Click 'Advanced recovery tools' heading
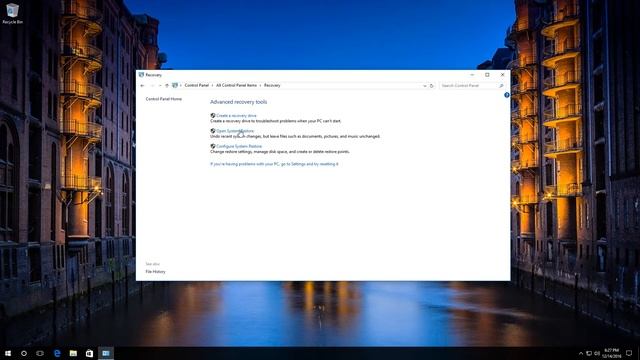Viewport: 640px width, 360px height. pyautogui.click(x=238, y=102)
